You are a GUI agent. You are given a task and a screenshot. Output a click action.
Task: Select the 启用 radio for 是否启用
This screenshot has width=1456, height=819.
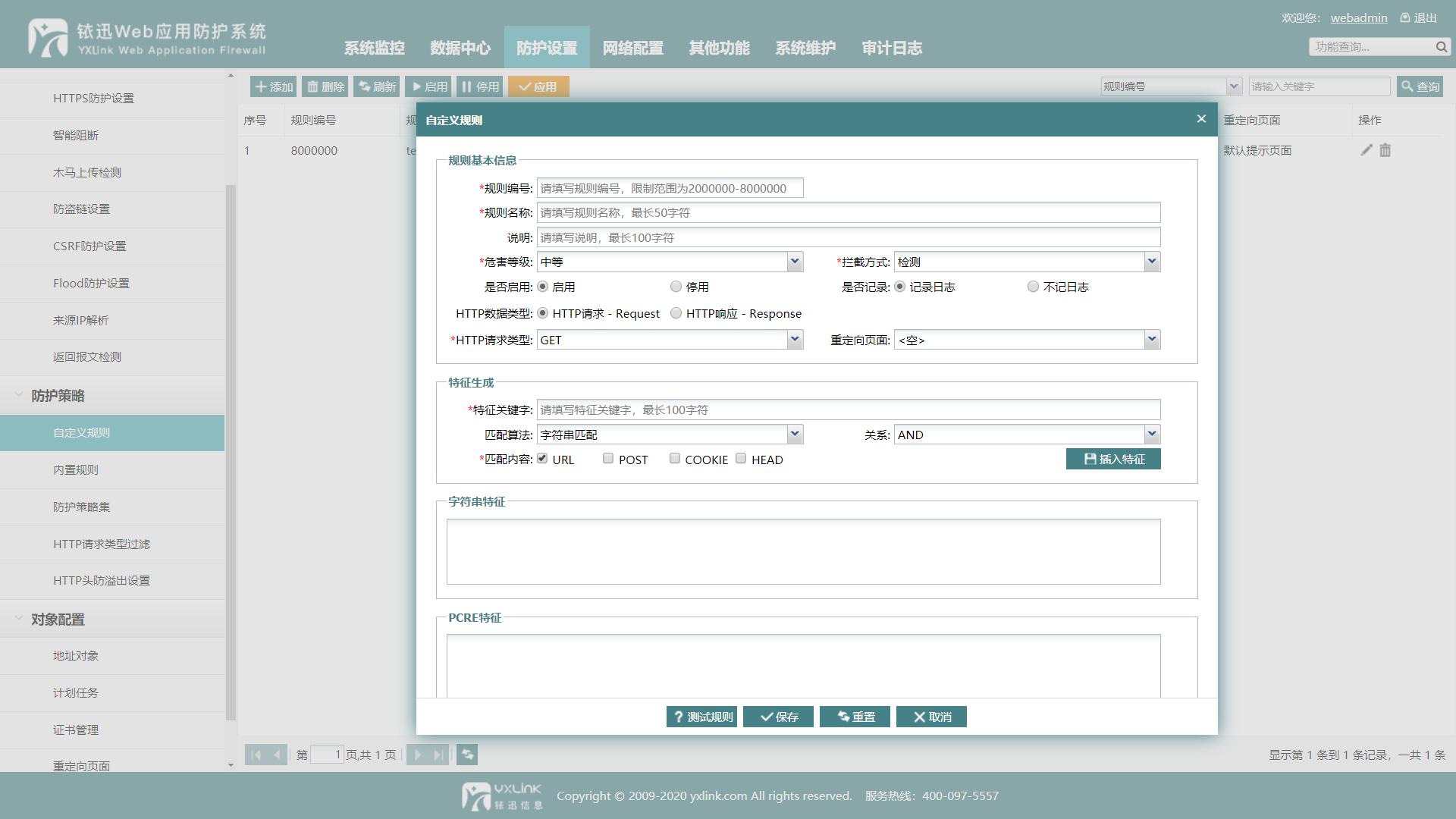(x=542, y=287)
